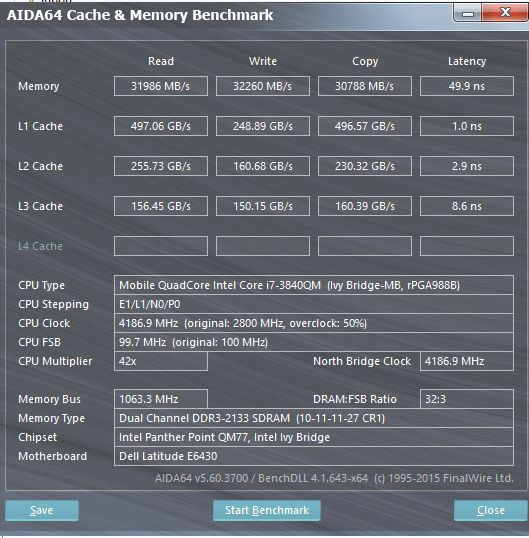Image resolution: width=529 pixels, height=538 pixels.
Task: Click the empty L4 Cache Read box
Action: [161, 246]
